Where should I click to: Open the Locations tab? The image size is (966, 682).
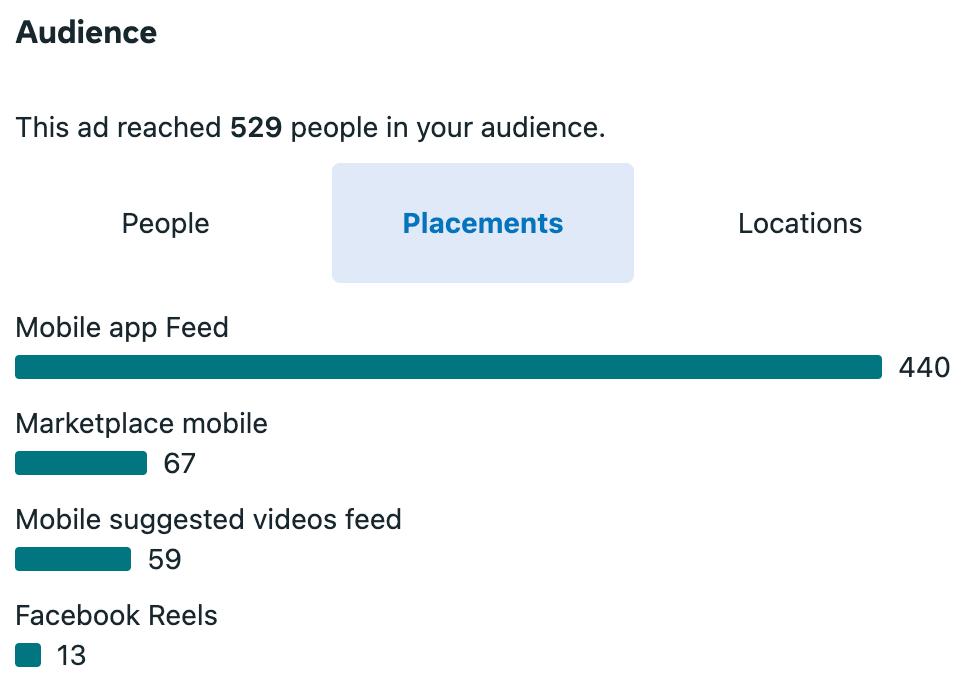point(799,223)
